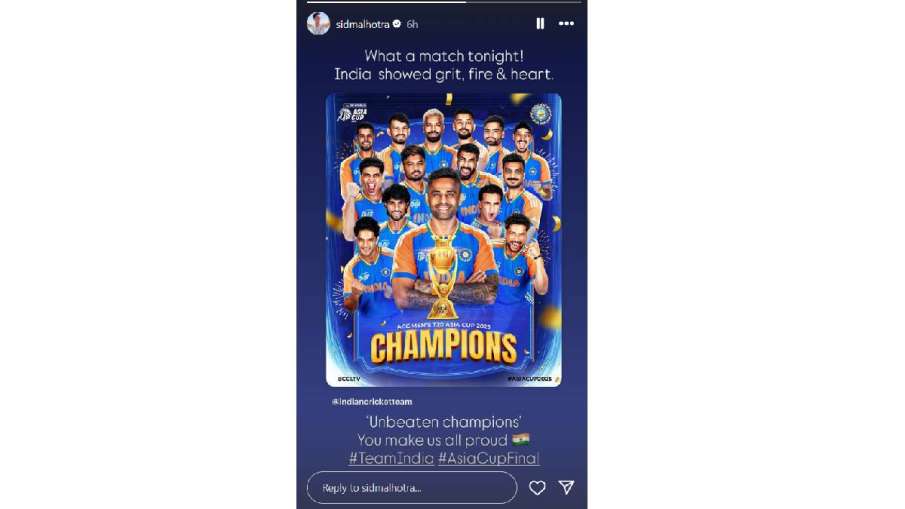This screenshot has width=905, height=509.
Task: Click the 6h timestamp label
Action: pos(412,24)
